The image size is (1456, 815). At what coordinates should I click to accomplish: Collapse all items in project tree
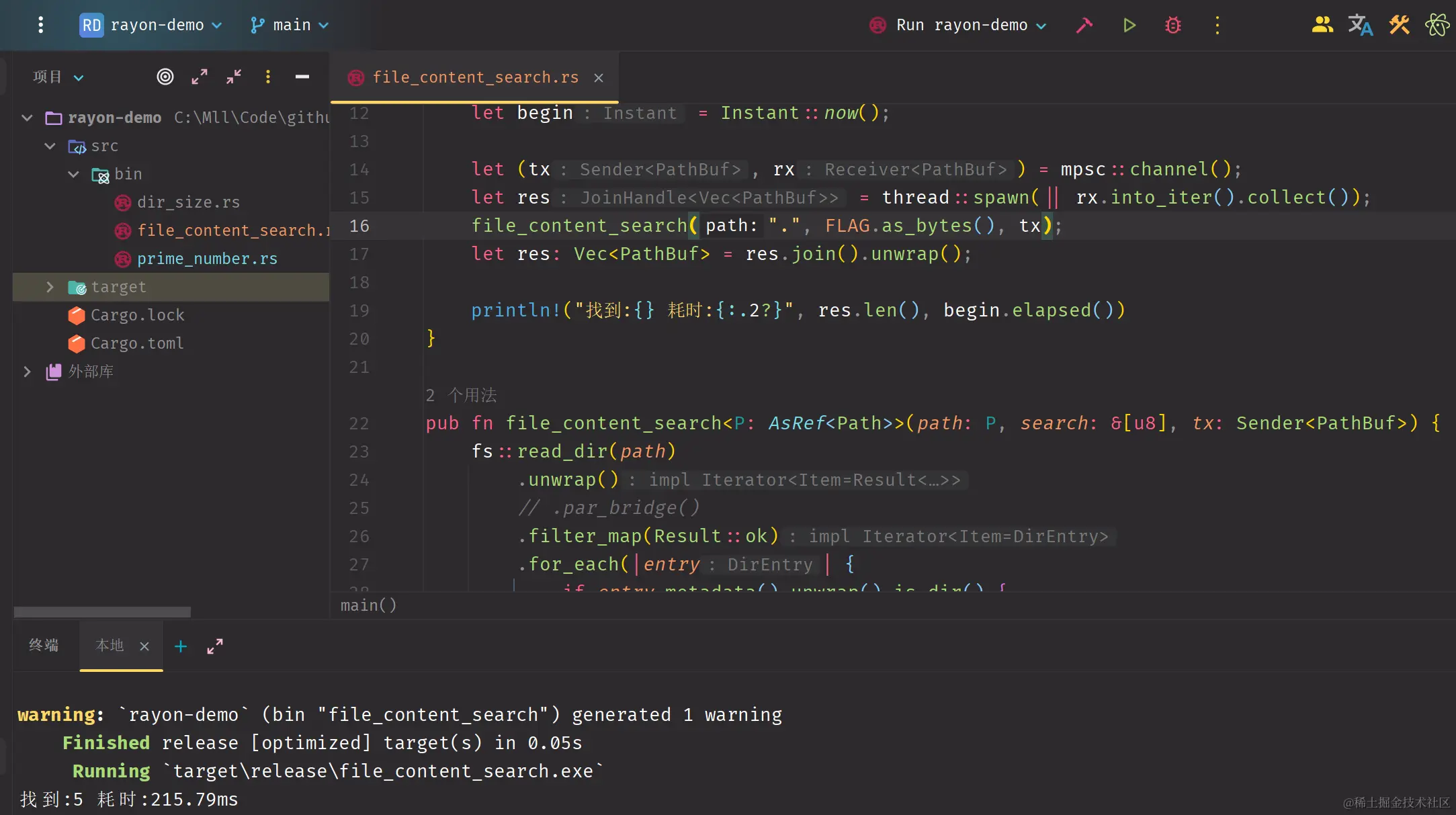(x=234, y=77)
